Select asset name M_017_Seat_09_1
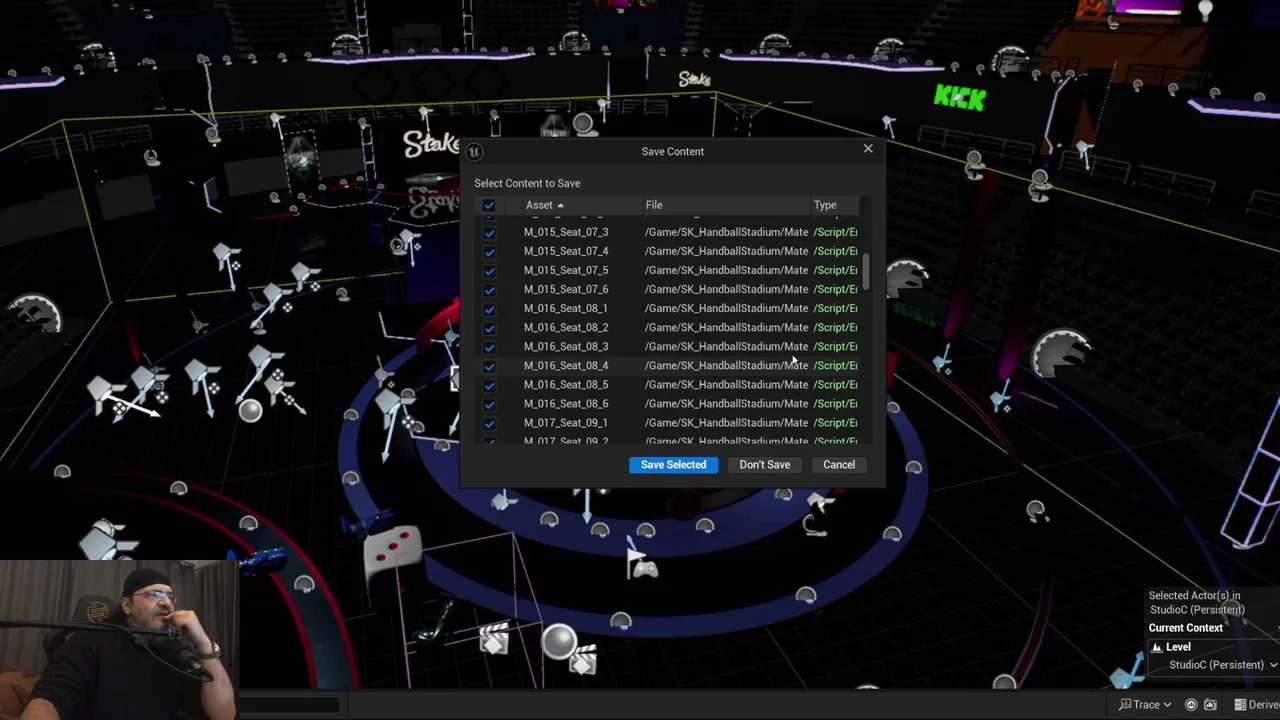The width and height of the screenshot is (1280, 720). pos(566,422)
